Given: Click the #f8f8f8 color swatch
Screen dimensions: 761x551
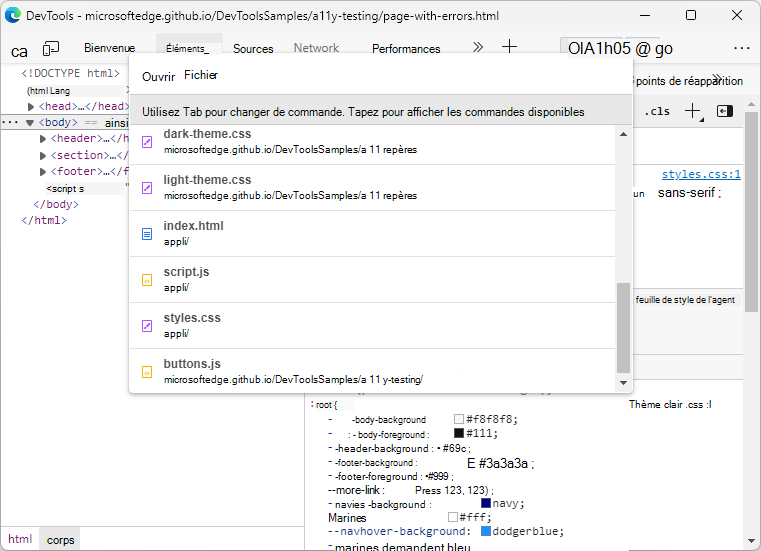Looking at the screenshot, I should click(x=459, y=418).
